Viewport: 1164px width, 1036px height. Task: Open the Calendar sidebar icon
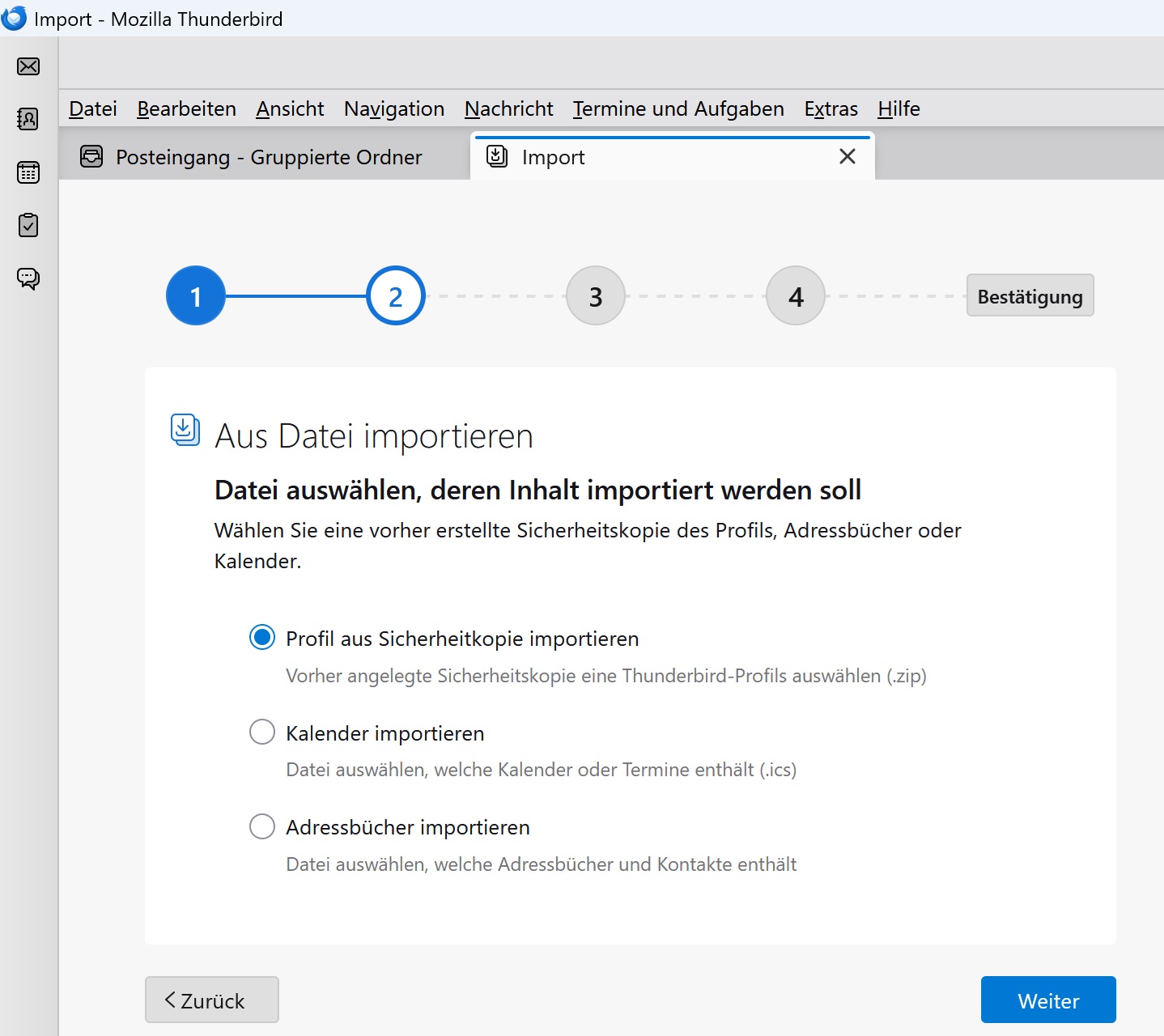pos(28,172)
